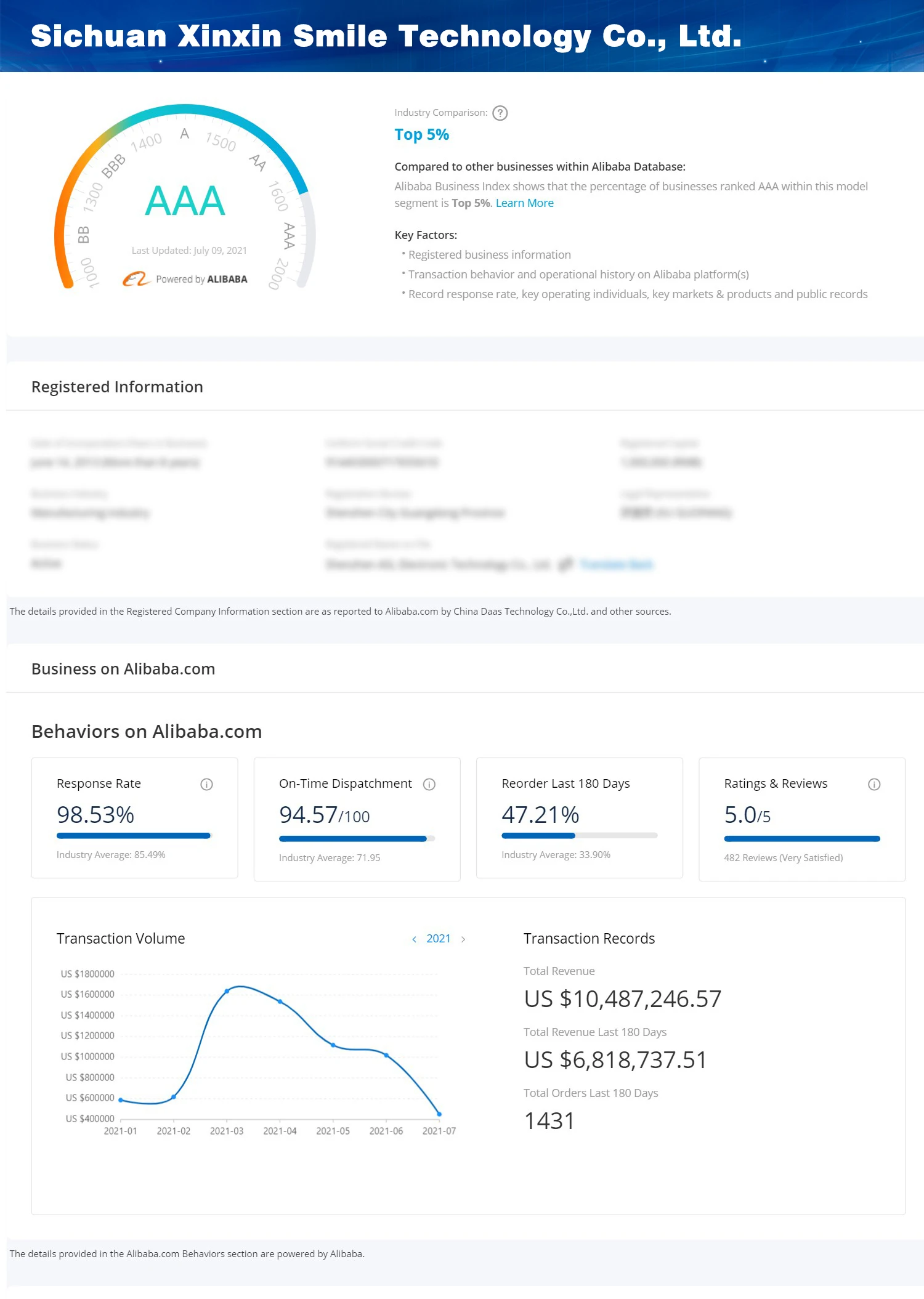Screen dimensions: 924x1299
Task: Click the 2021-07 data point on chart
Action: (439, 1114)
